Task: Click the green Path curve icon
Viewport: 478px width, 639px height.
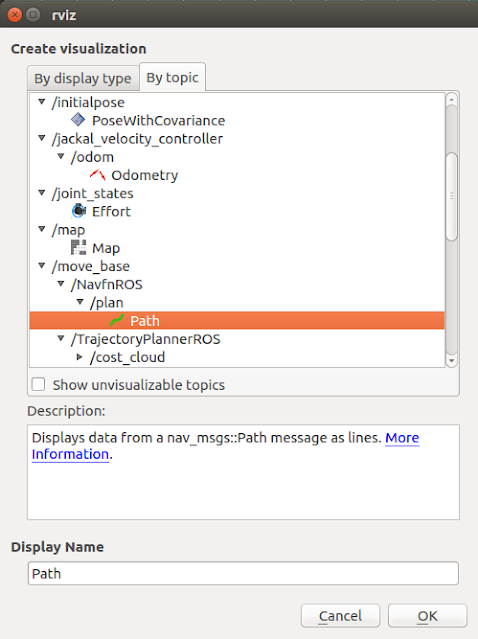Action: pyautogui.click(x=117, y=320)
